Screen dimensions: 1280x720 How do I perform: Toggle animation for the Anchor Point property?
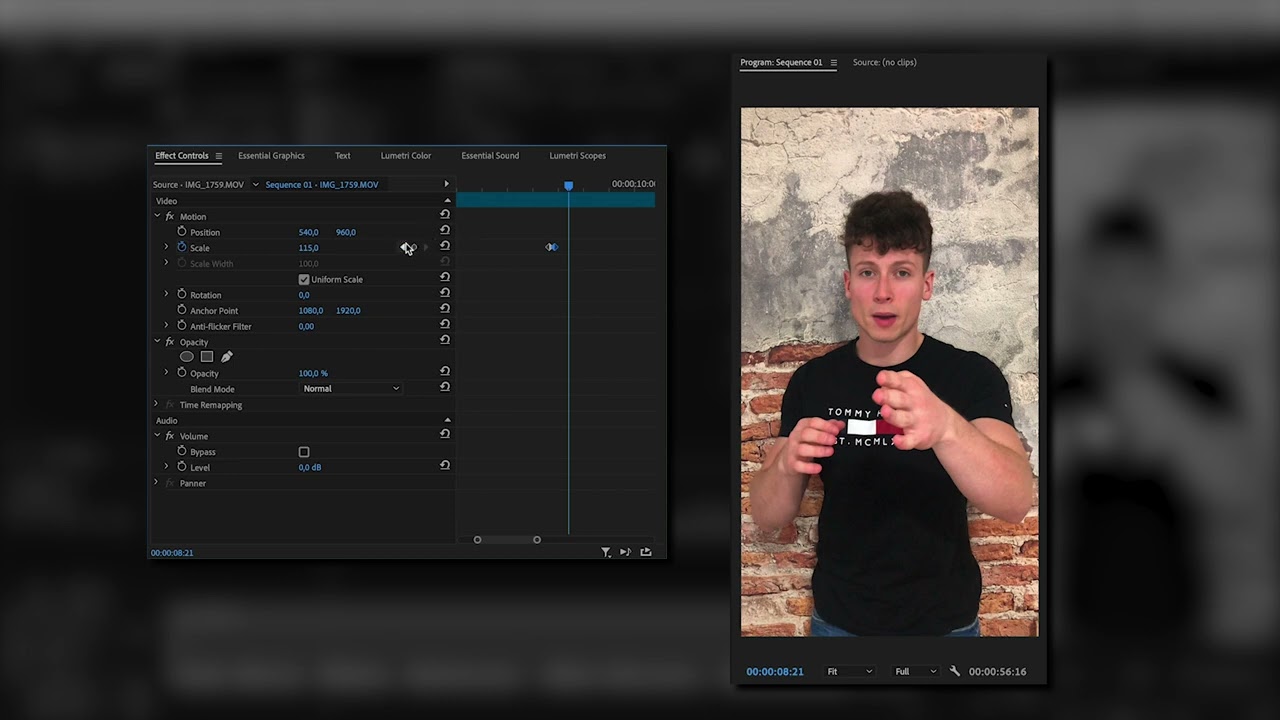181,310
